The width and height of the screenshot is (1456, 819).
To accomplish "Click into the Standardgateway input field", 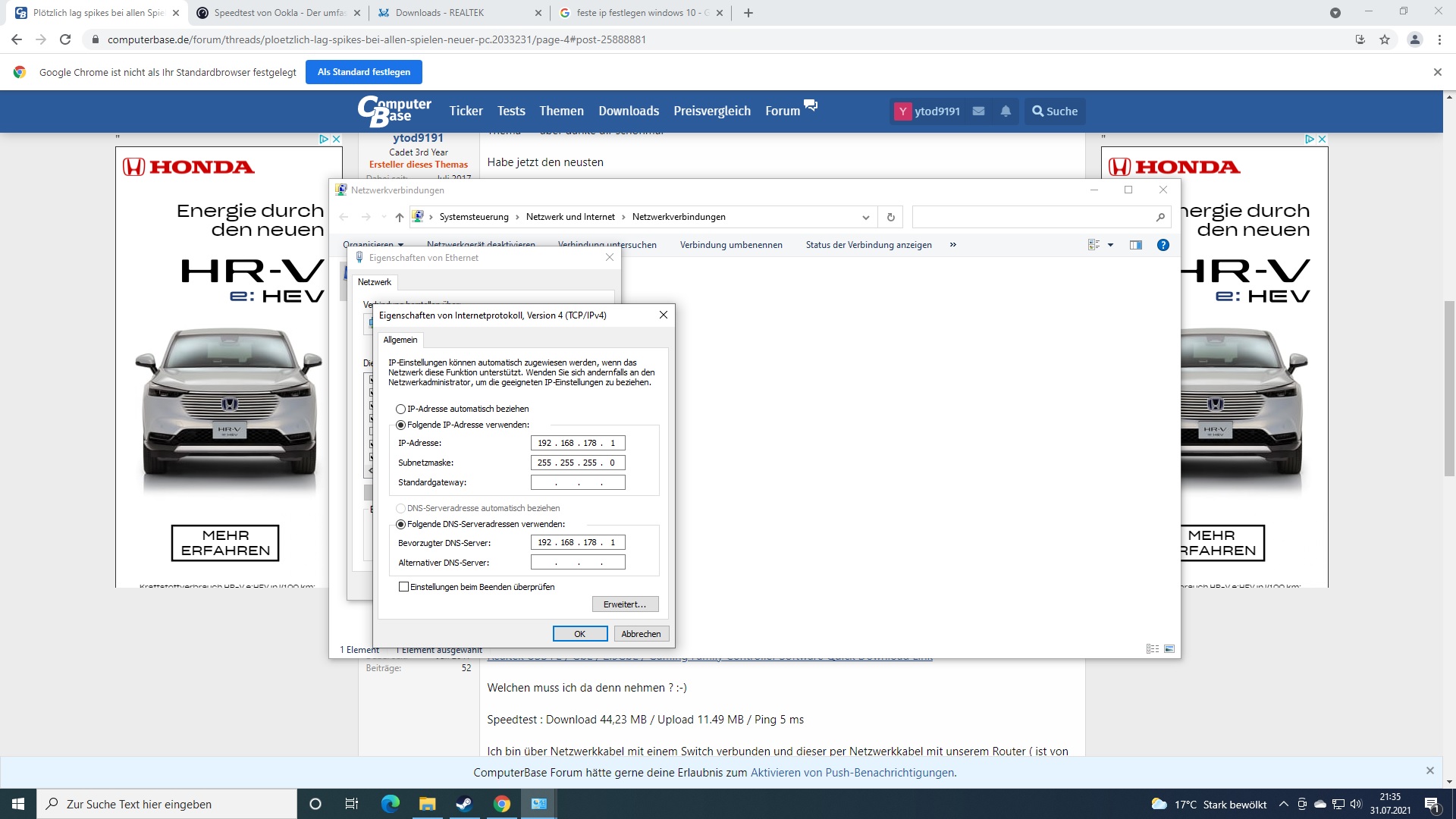I will tap(578, 482).
